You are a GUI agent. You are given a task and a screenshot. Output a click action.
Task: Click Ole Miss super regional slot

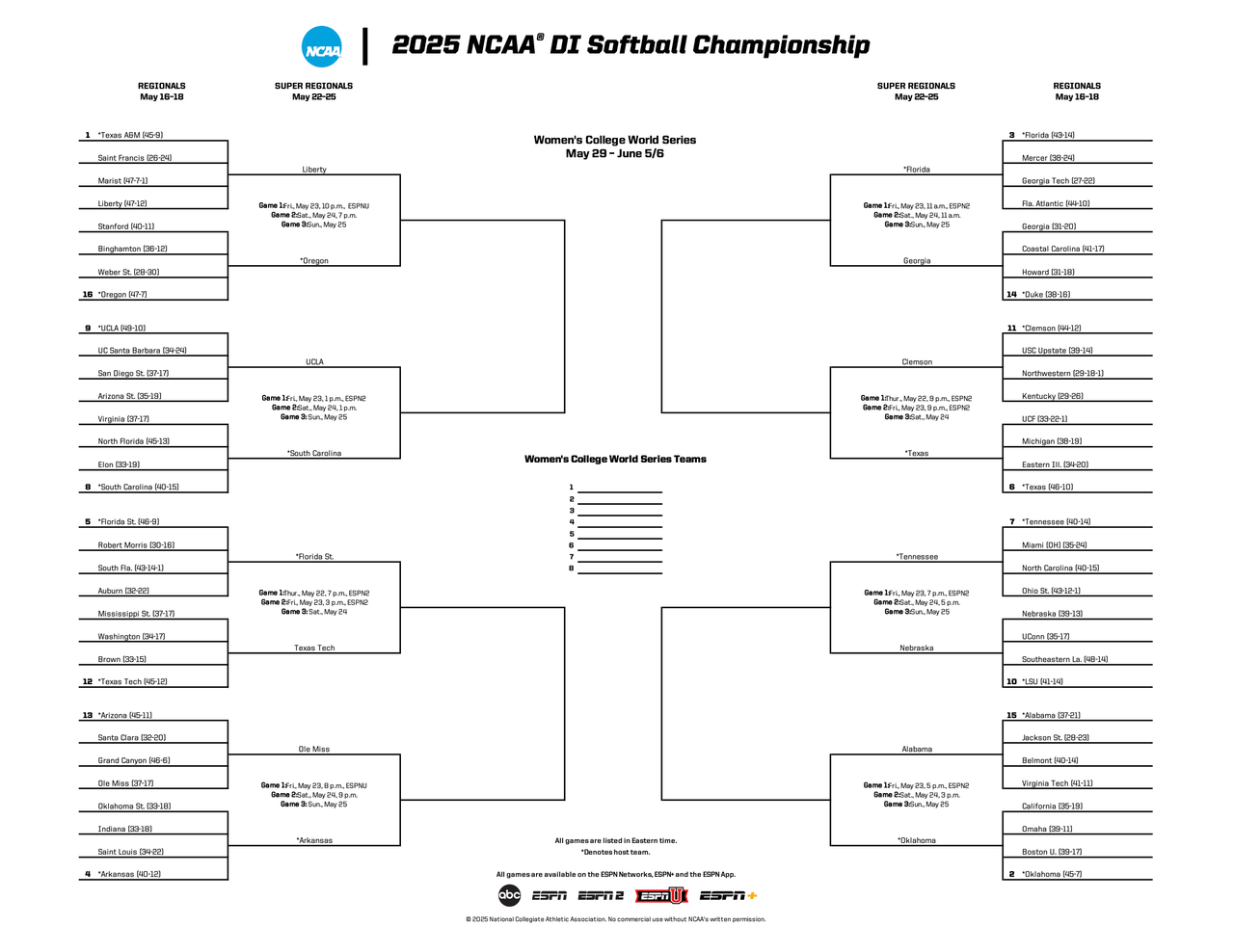click(x=314, y=750)
